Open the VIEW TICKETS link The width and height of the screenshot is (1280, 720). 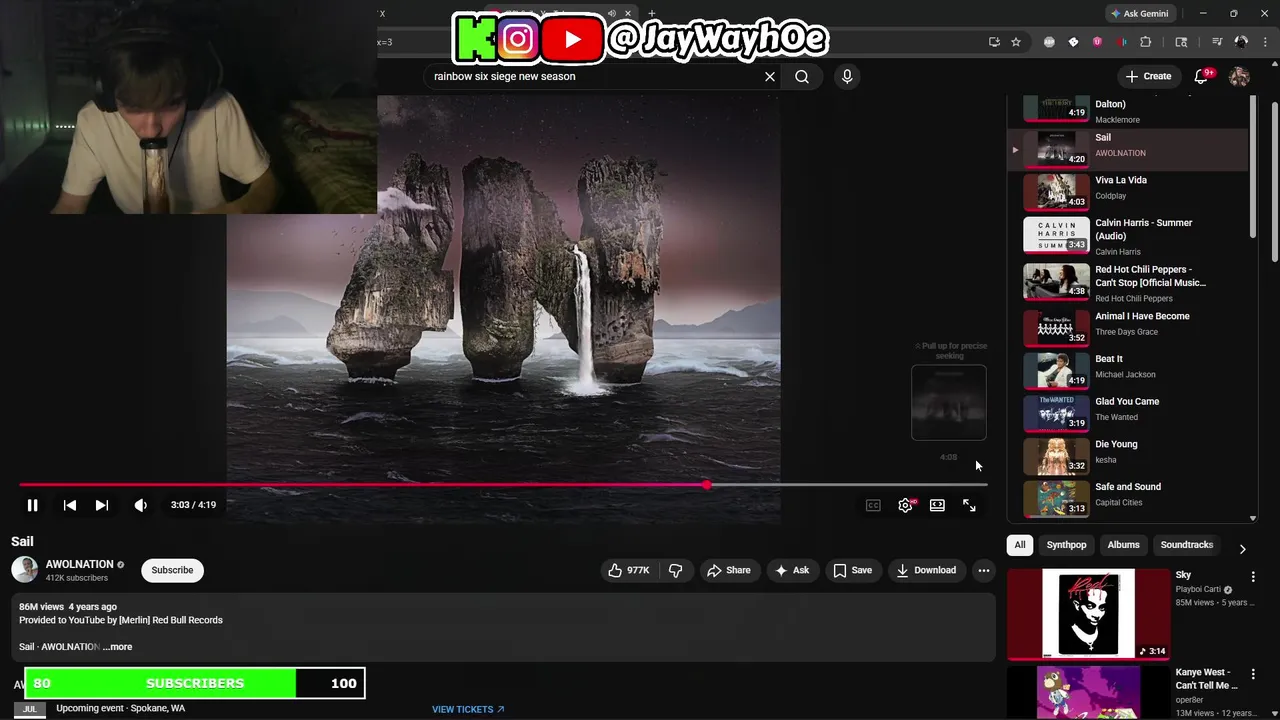(468, 709)
